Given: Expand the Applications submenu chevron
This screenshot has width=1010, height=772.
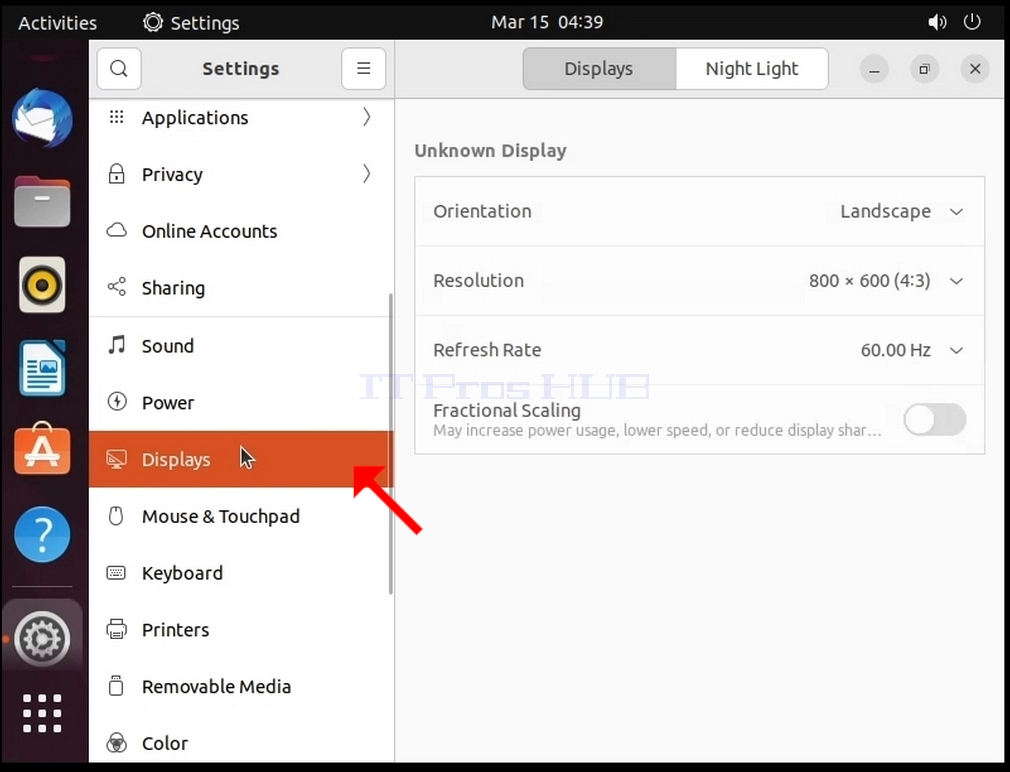Looking at the screenshot, I should [x=367, y=117].
